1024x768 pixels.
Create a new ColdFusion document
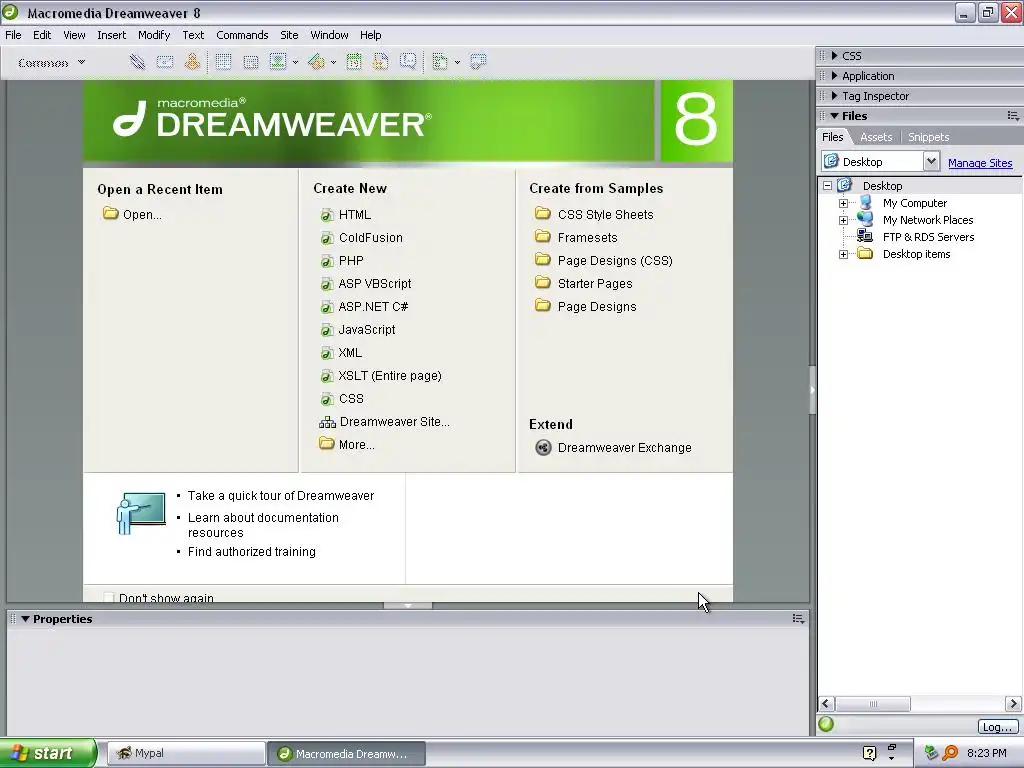click(x=361, y=238)
